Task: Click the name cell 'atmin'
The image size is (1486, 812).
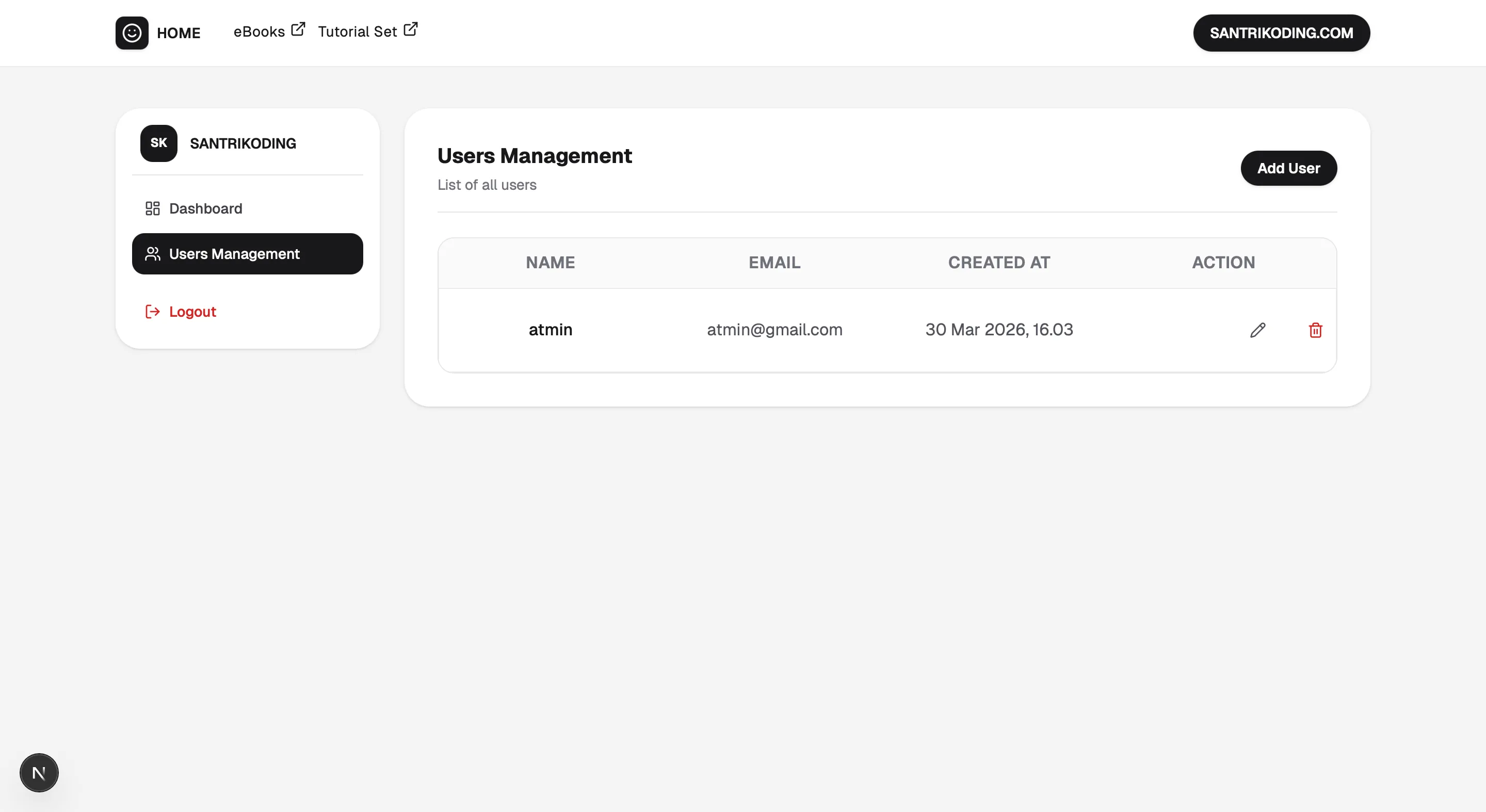Action: click(x=551, y=329)
